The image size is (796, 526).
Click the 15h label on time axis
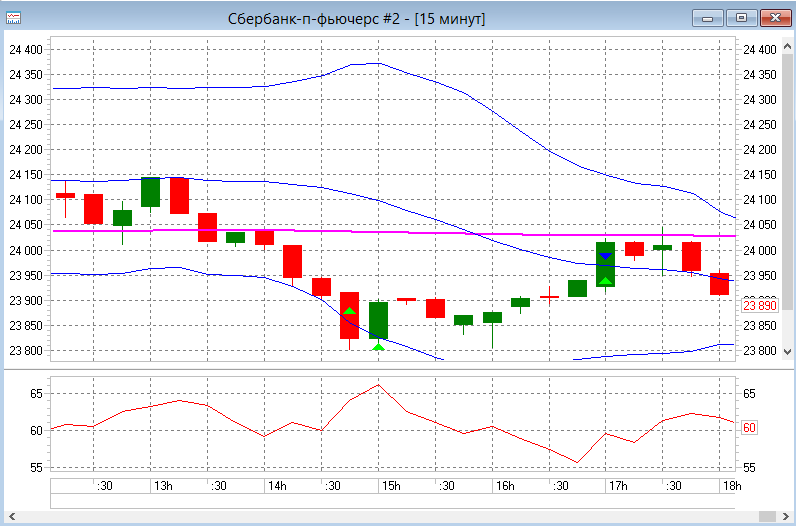(x=391, y=486)
